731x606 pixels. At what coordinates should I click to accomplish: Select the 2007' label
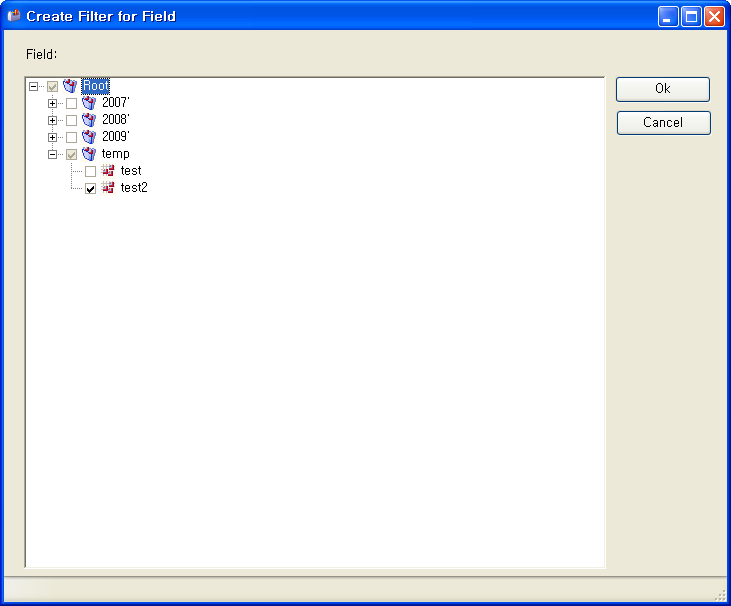(116, 103)
